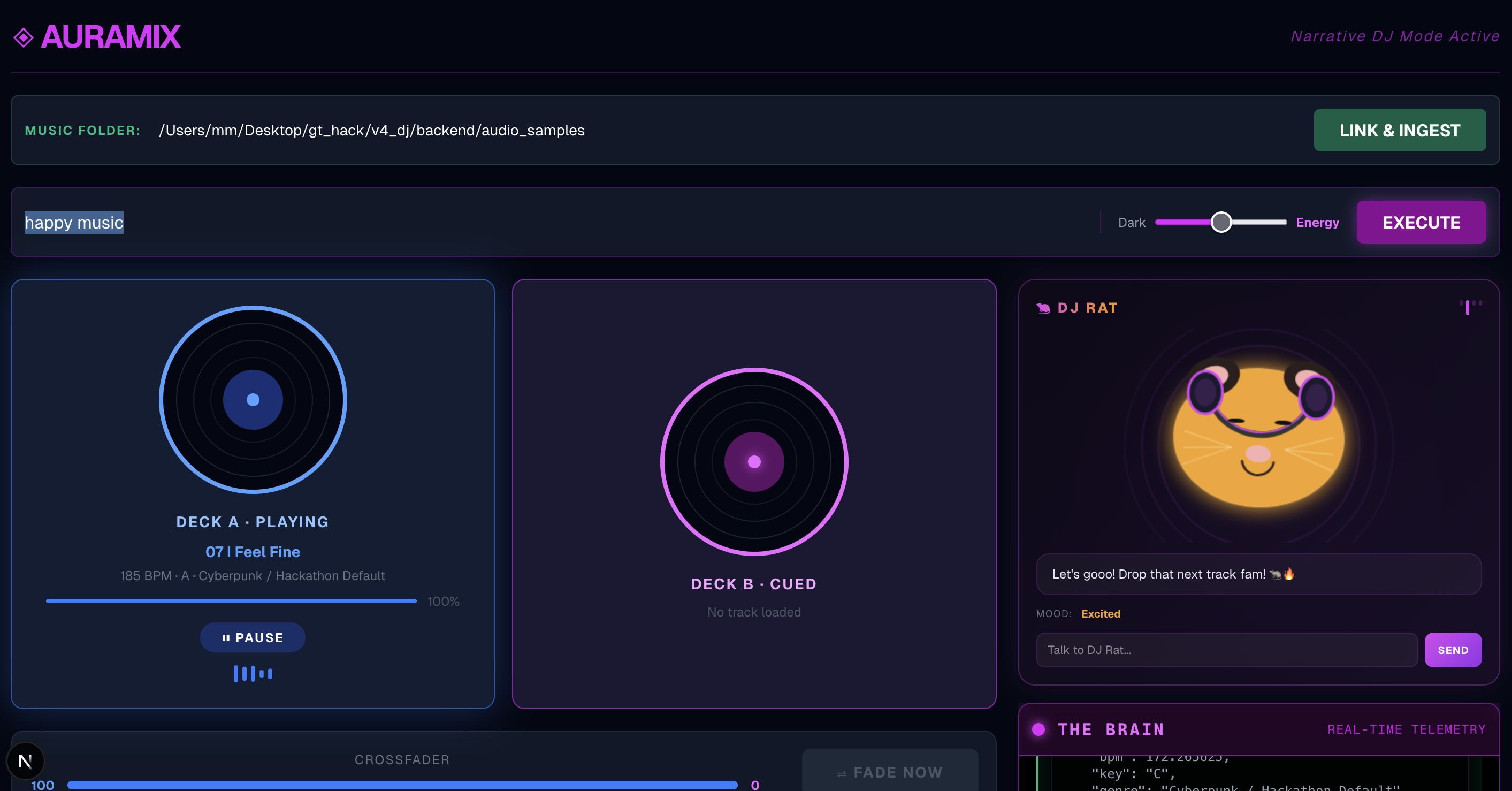The height and width of the screenshot is (791, 1512).
Task: Click the Deck A blue vinyl record
Action: coord(253,400)
